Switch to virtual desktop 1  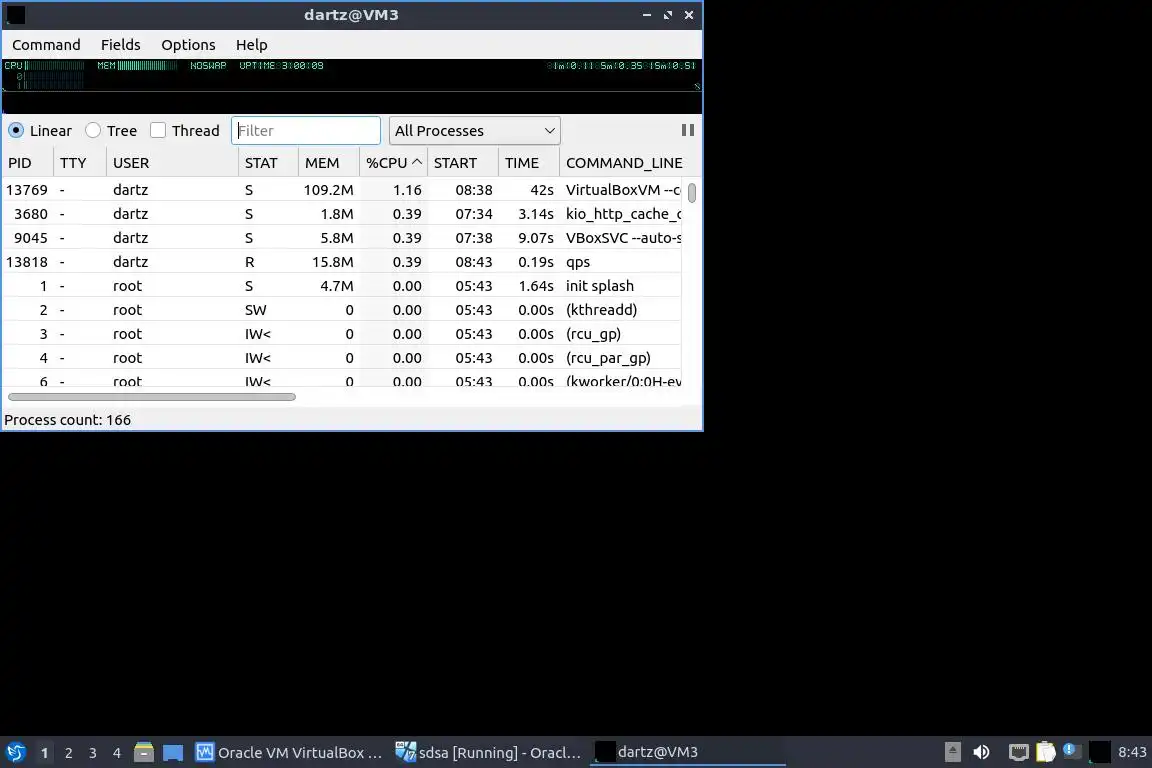point(45,753)
